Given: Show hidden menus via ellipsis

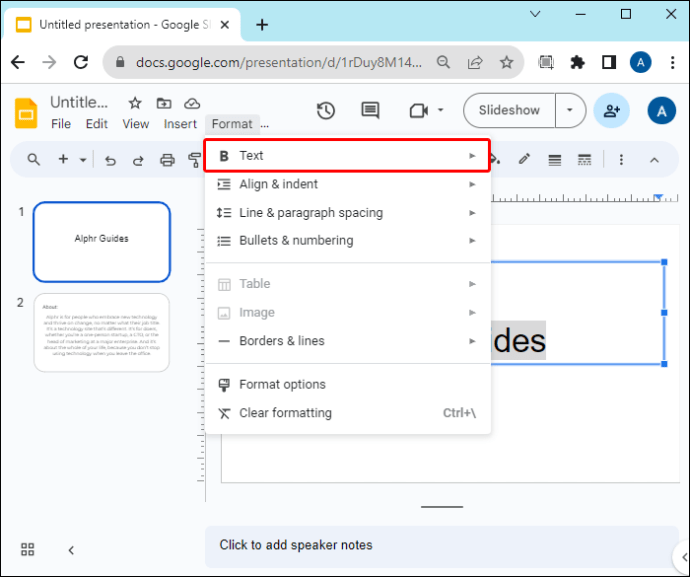Looking at the screenshot, I should pyautogui.click(x=264, y=125).
